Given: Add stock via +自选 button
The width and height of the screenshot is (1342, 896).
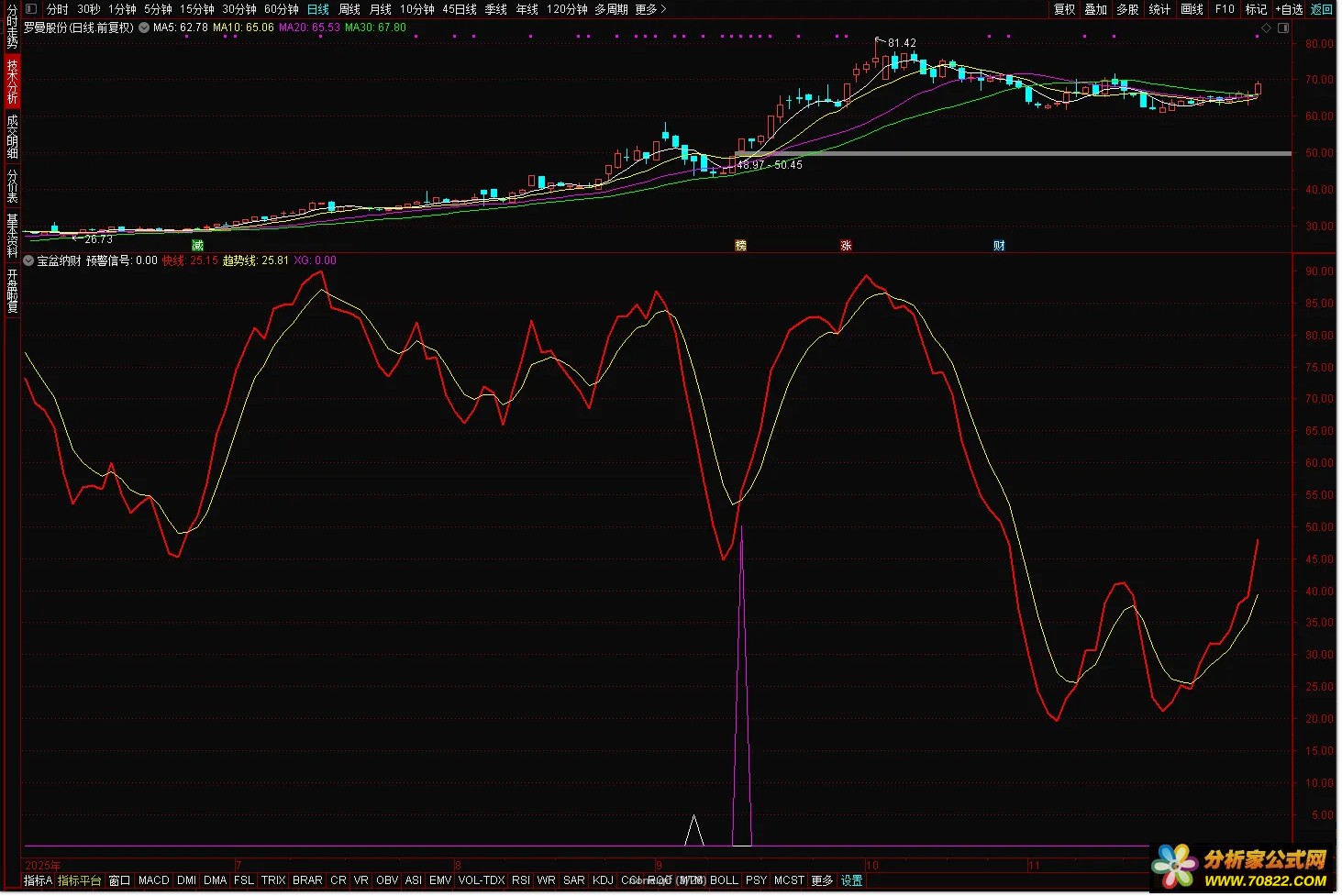Looking at the screenshot, I should point(1289,9).
